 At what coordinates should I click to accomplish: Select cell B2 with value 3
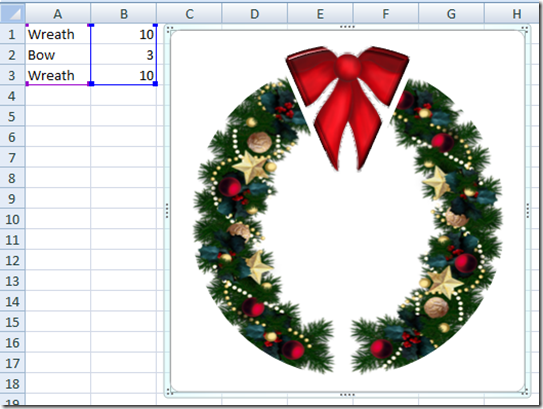coord(124,55)
